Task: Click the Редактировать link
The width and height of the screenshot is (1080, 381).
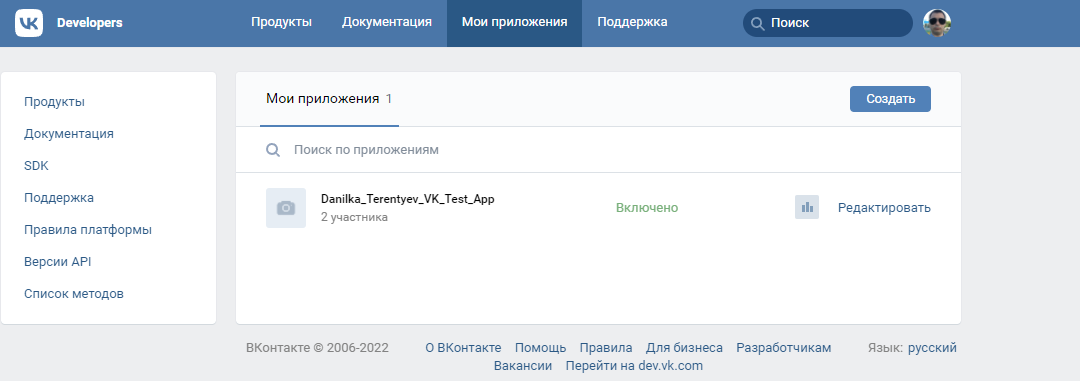Action: pyautogui.click(x=884, y=207)
